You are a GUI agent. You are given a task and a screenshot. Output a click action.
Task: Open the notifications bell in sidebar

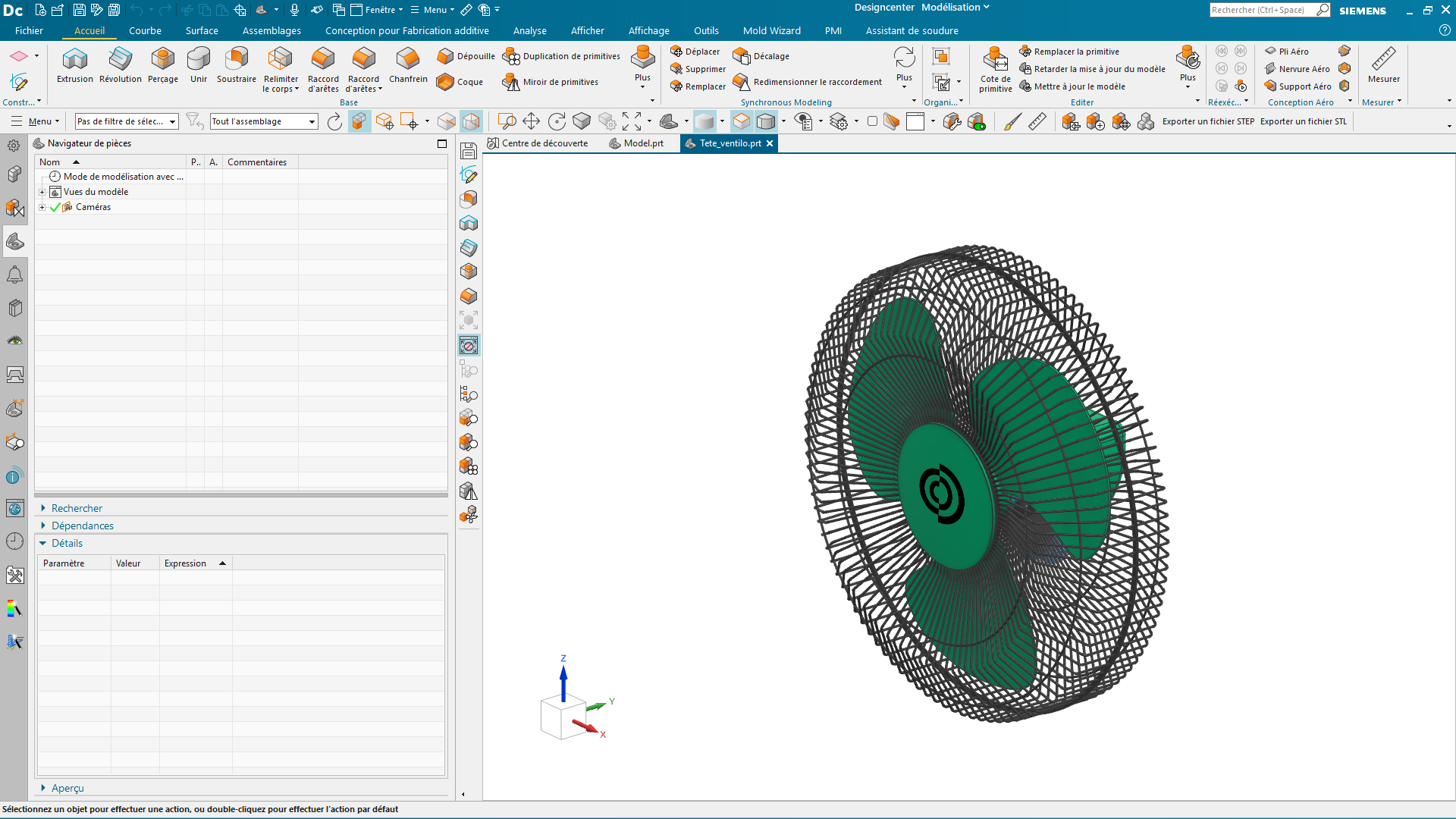[14, 275]
